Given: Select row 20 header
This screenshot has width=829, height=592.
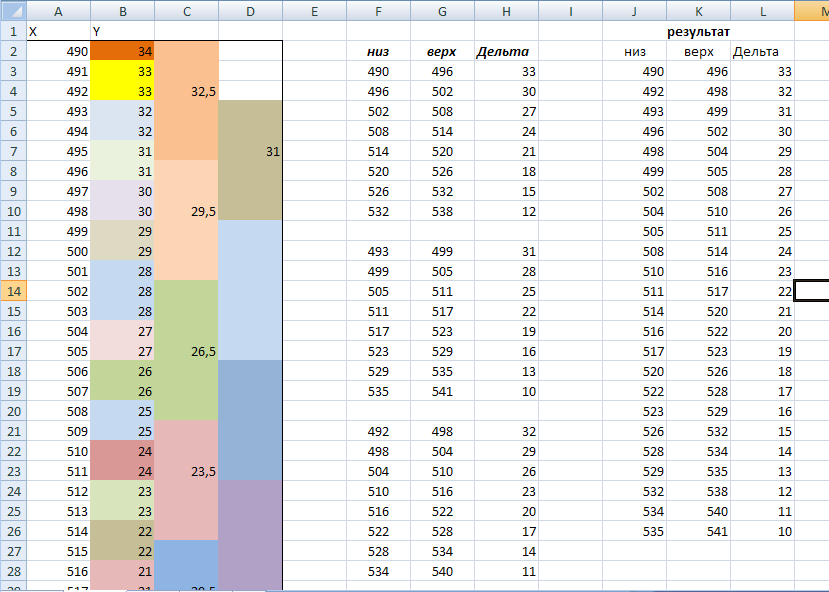Looking at the screenshot, I should coord(12,411).
